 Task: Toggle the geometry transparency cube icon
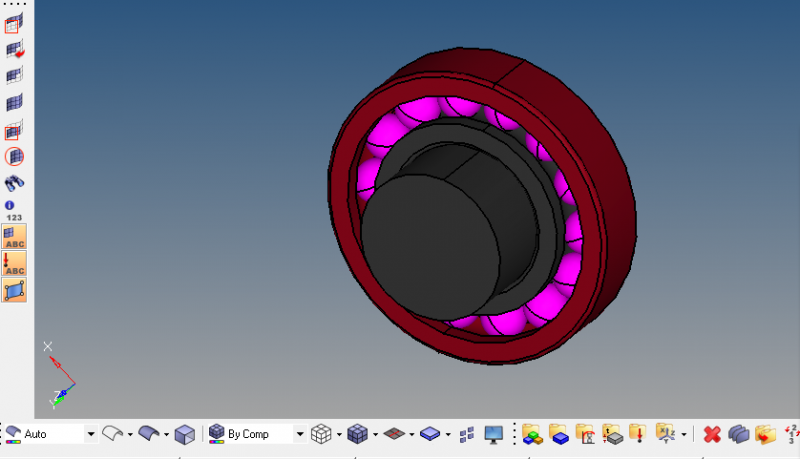point(184,435)
